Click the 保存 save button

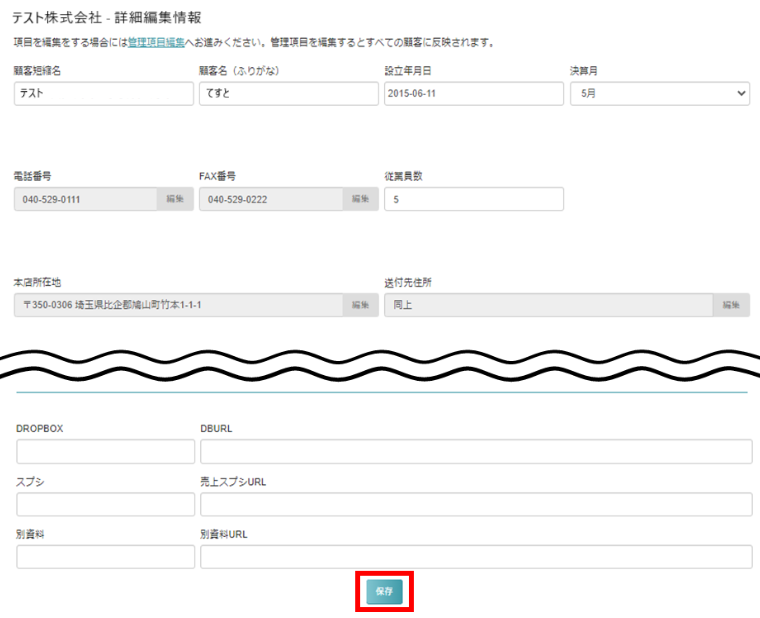384,592
